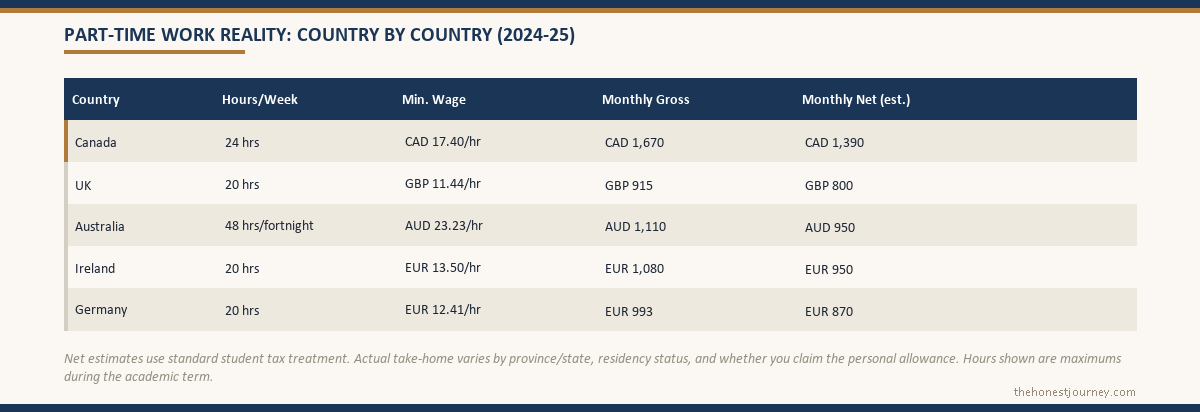Screen dimensions: 1200x412
Task: Select the Australia row label
Action: point(100,226)
